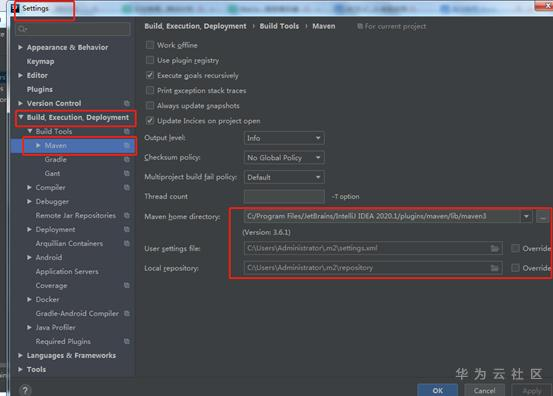Viewport: 553px width, 396px height.
Task: Expand the Compiler node arrow
Action: (x=29, y=187)
